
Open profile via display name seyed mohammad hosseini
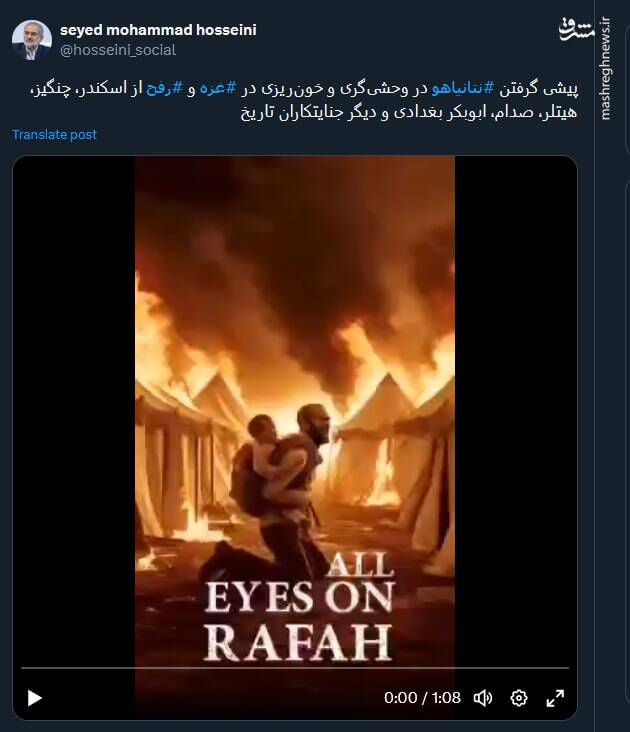coord(158,30)
